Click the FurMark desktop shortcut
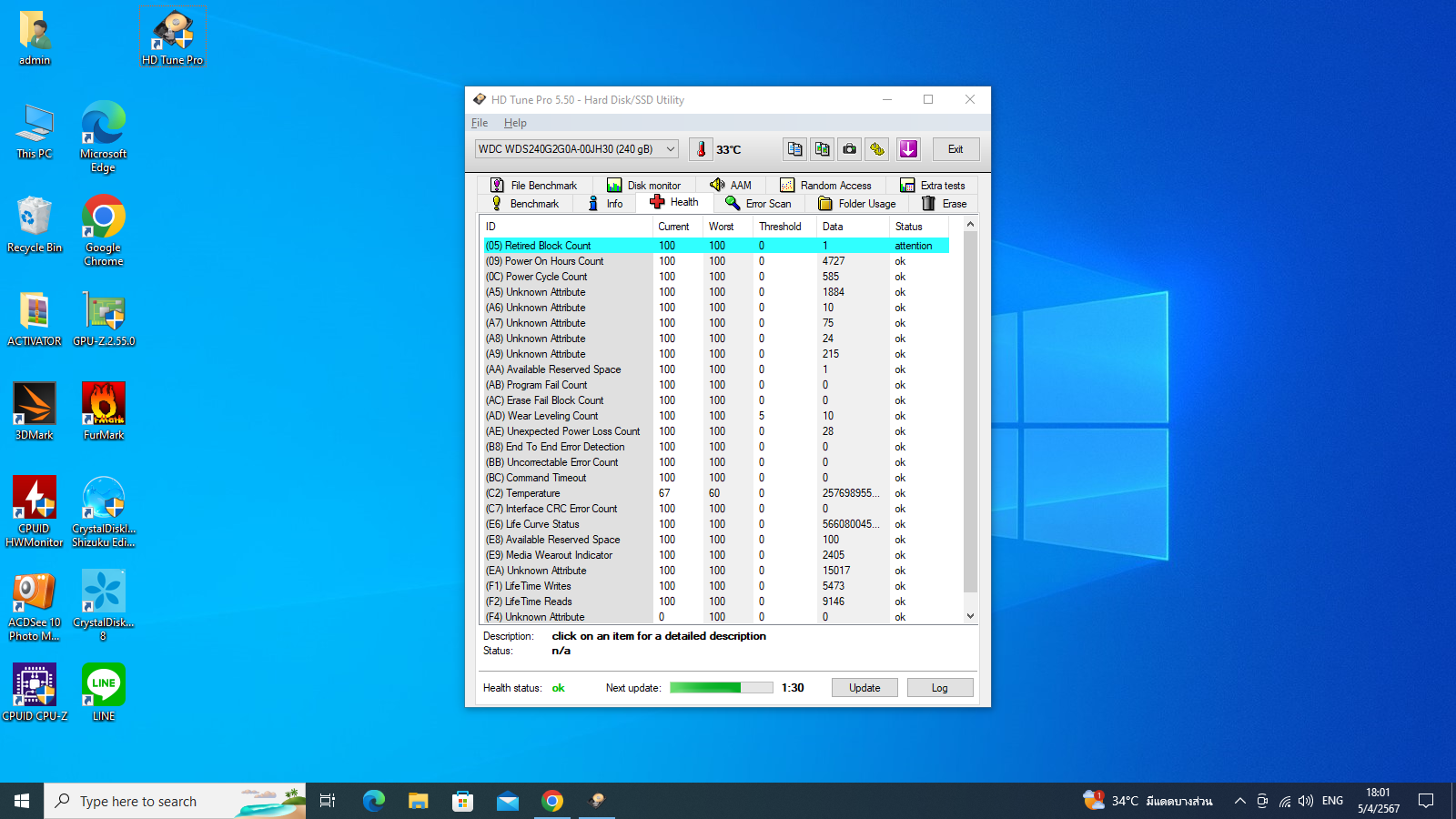This screenshot has width=1456, height=819. point(104,413)
